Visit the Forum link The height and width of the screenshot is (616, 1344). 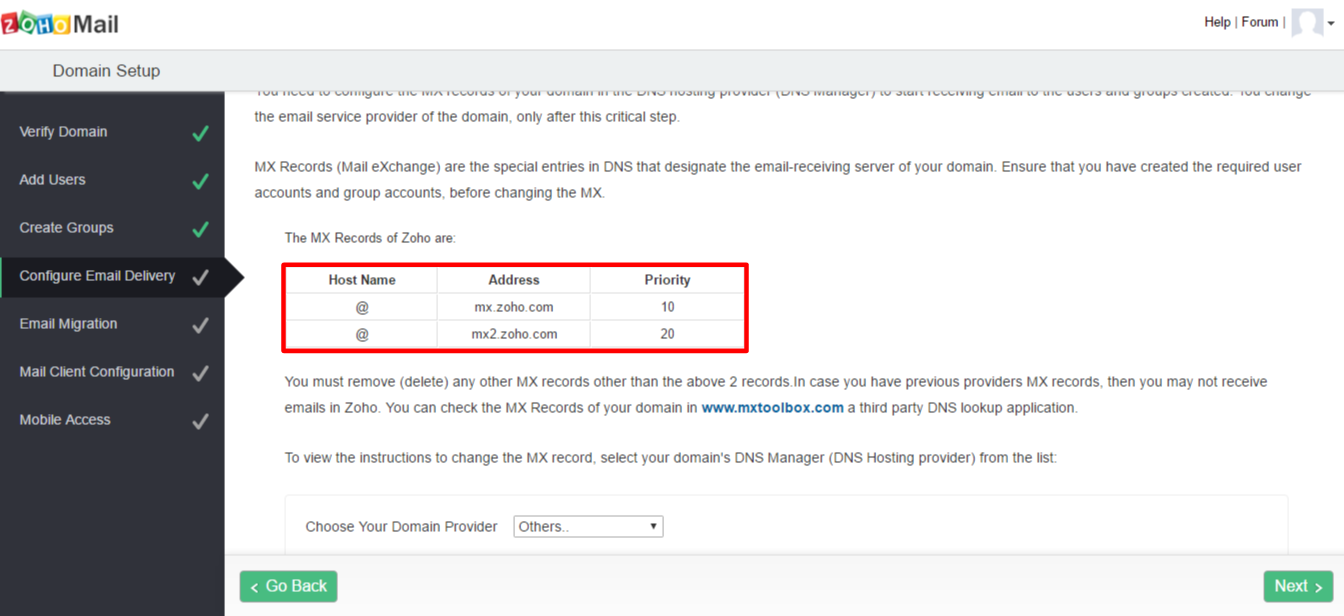(1260, 22)
